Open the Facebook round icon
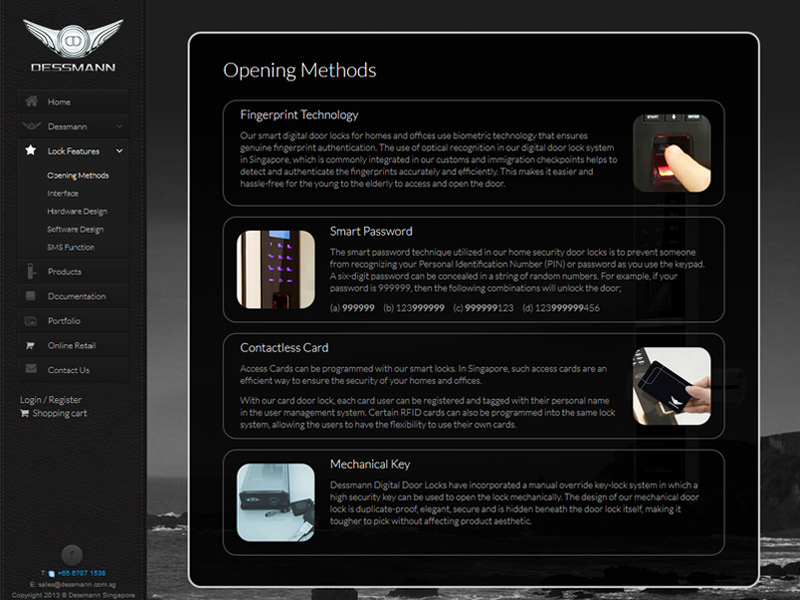This screenshot has height=600, width=800. coord(72,555)
